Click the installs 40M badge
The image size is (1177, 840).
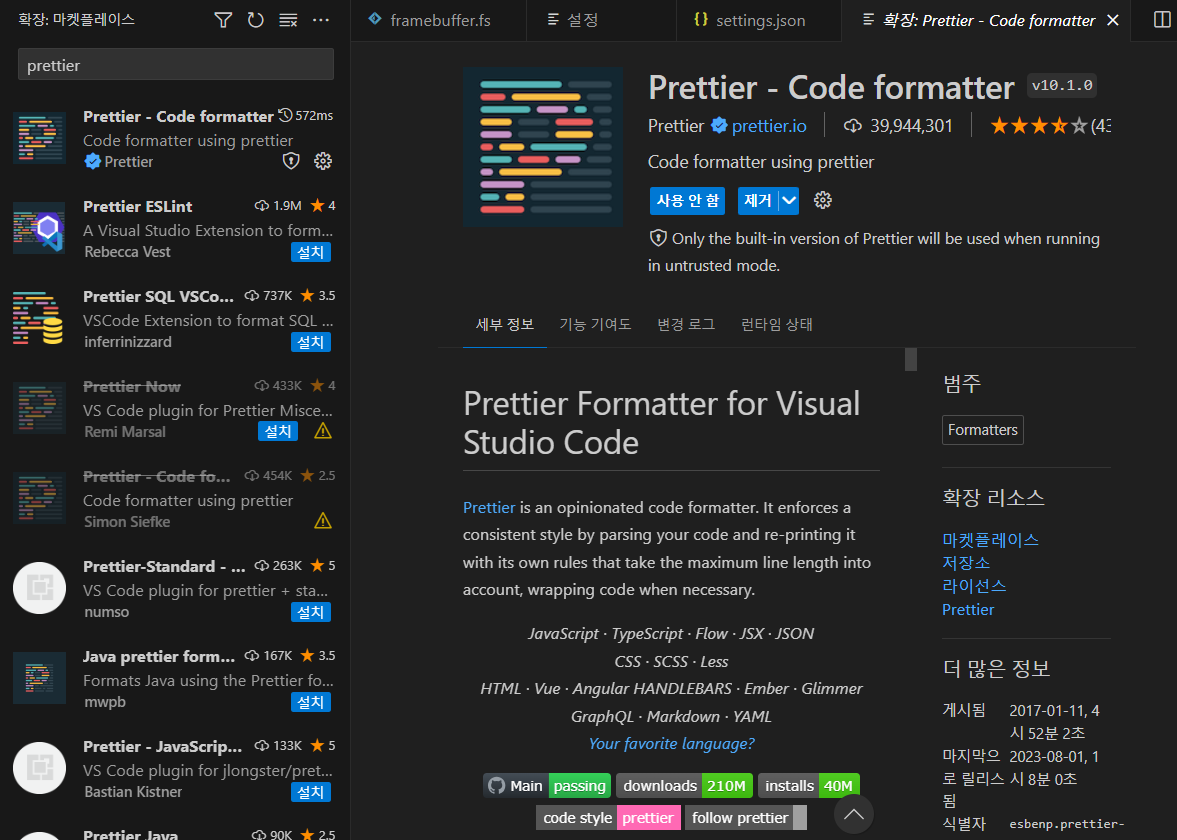click(x=808, y=786)
